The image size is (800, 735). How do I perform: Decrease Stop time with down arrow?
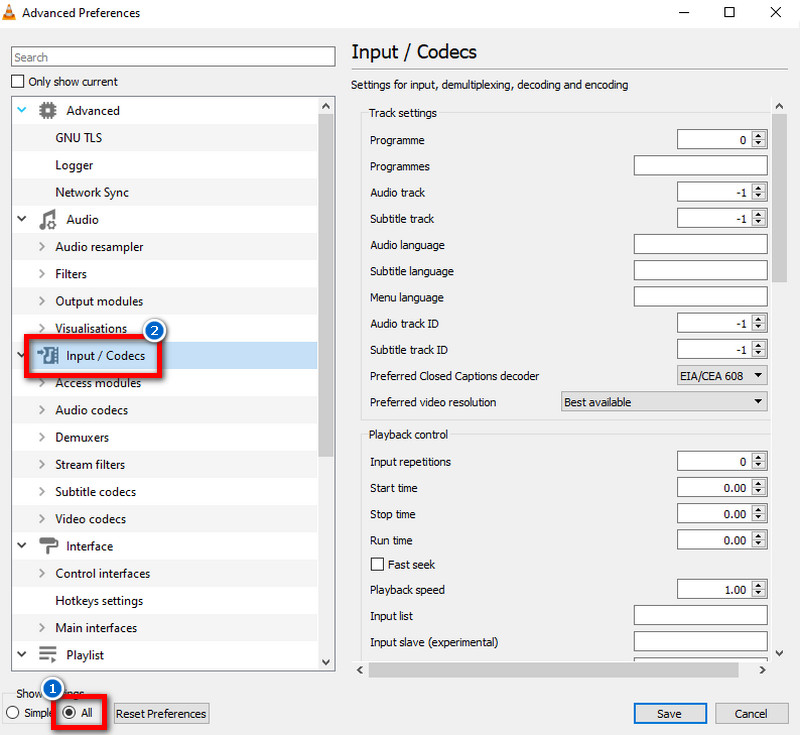pos(759,518)
